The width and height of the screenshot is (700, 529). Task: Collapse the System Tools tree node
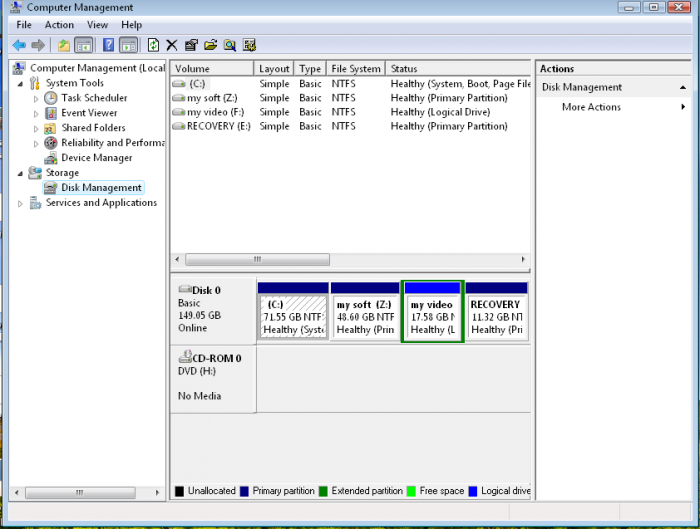click(x=21, y=83)
